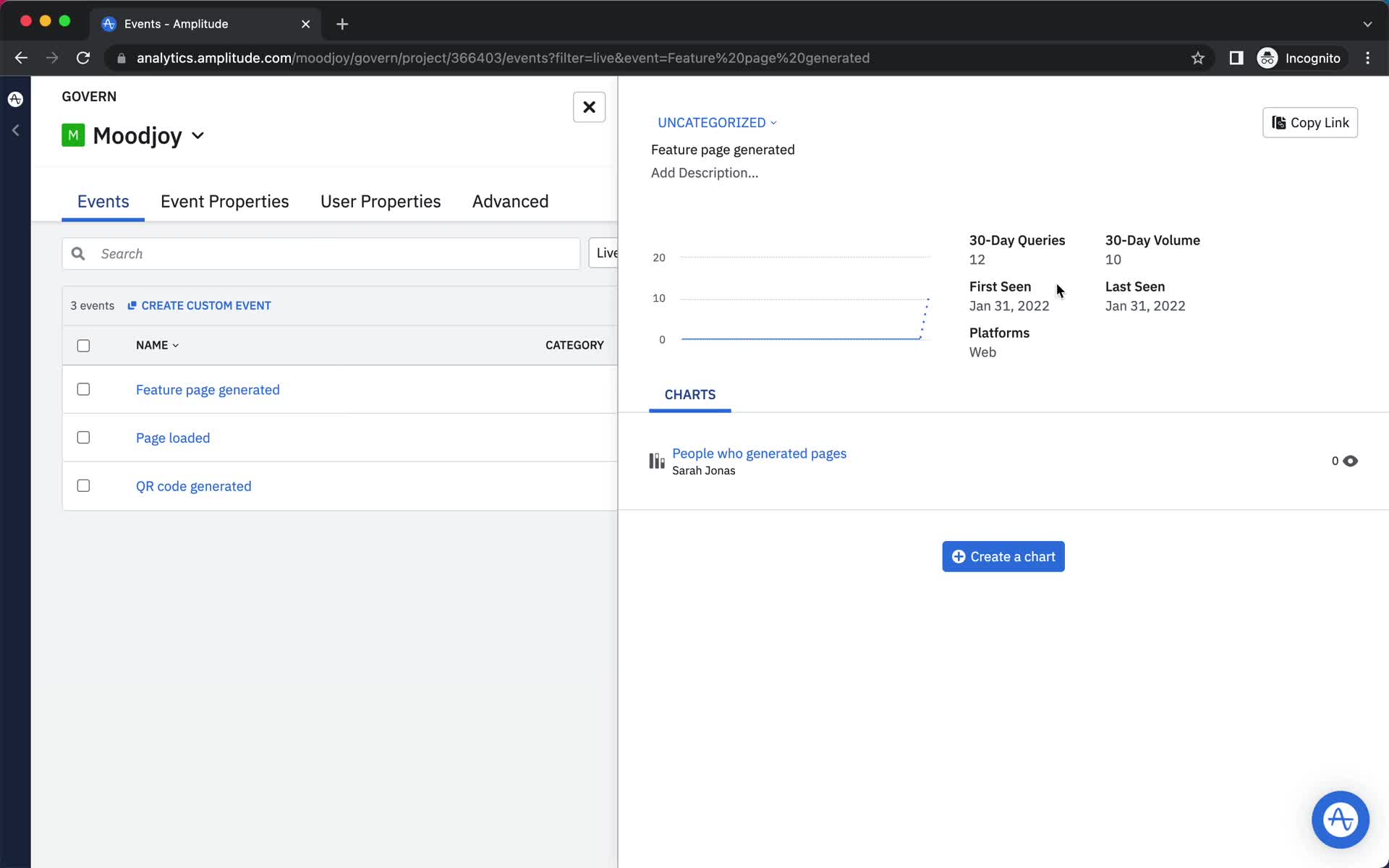Click the Amplitude logo in left sidebar
This screenshot has height=868, width=1389.
(15, 99)
